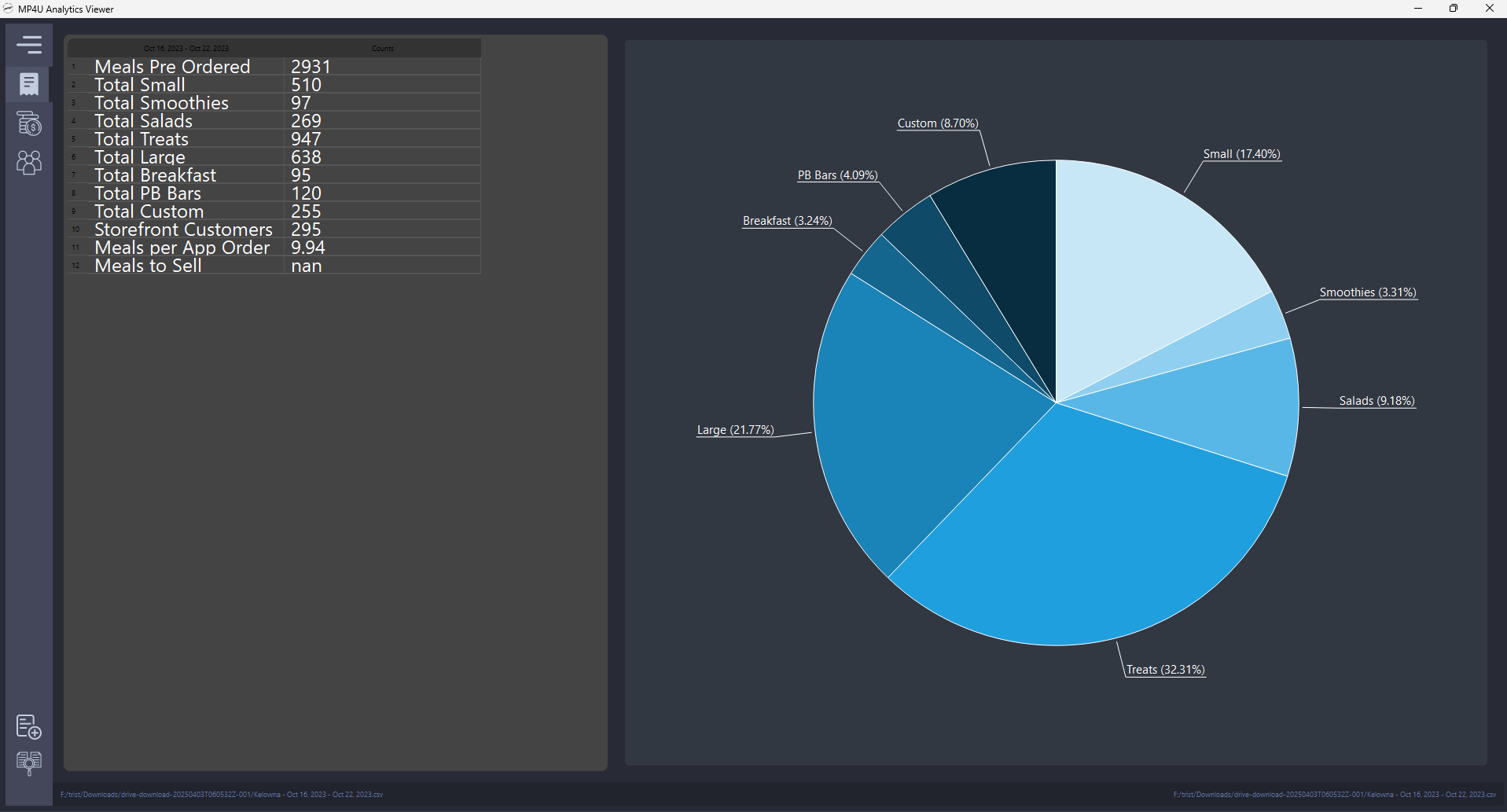Select the Total Custom row label
The width and height of the screenshot is (1507, 812).
click(x=149, y=211)
